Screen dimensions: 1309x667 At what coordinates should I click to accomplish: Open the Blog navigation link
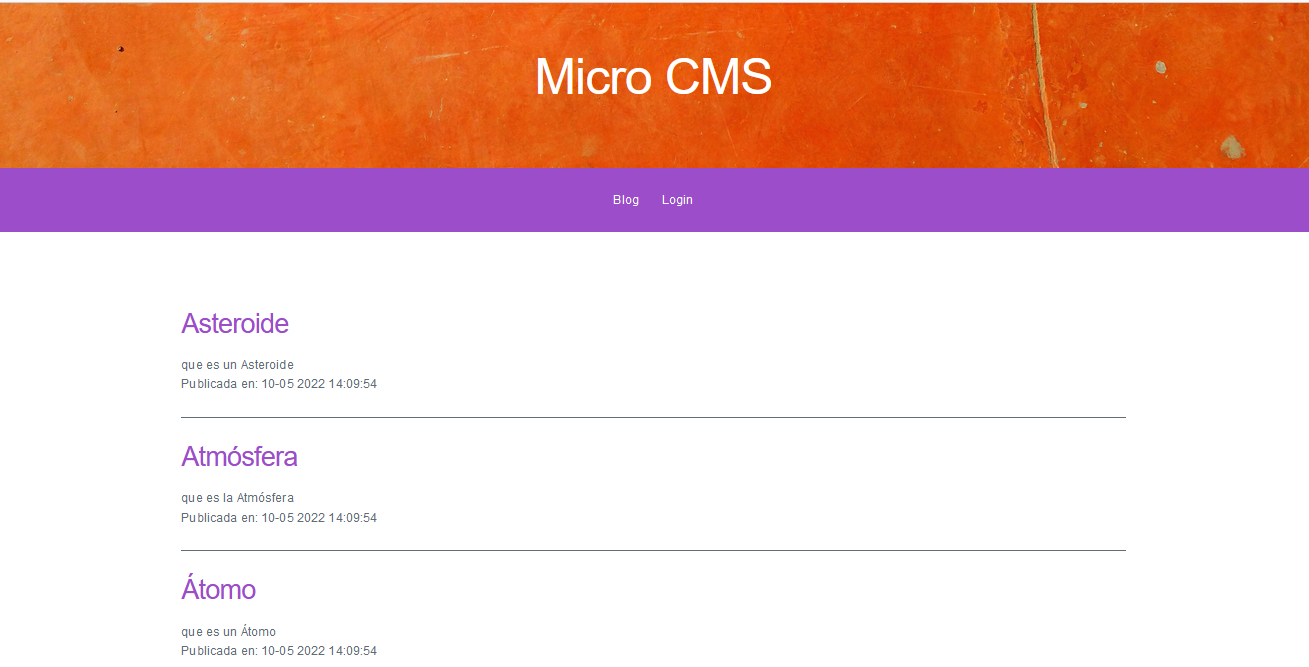coord(626,200)
